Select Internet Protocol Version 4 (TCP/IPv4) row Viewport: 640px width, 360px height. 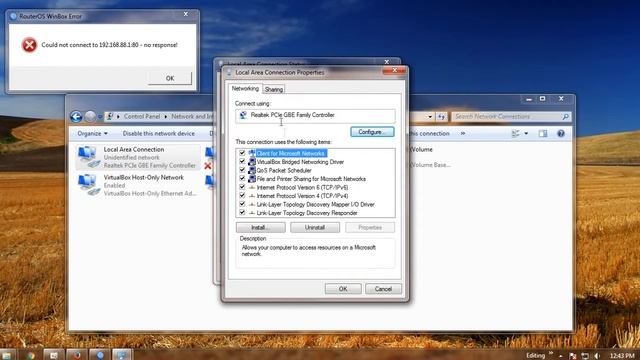[302, 196]
